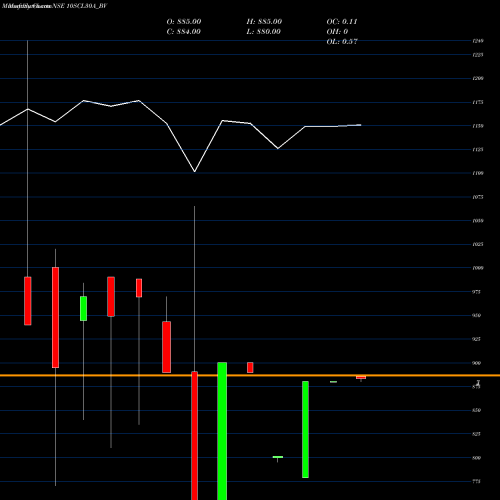Click the 1225 price axis label
The image size is (500, 500).
click(478, 55)
